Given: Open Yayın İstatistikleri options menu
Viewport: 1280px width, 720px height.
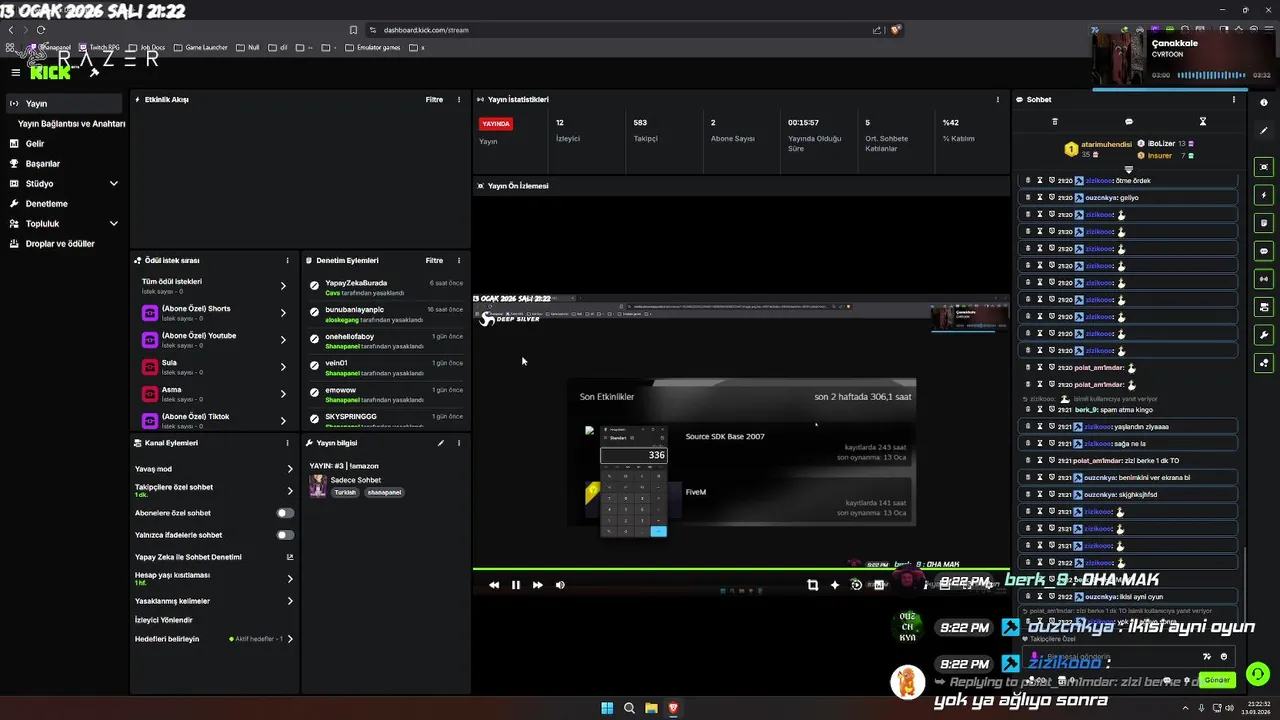Looking at the screenshot, I should tap(997, 100).
